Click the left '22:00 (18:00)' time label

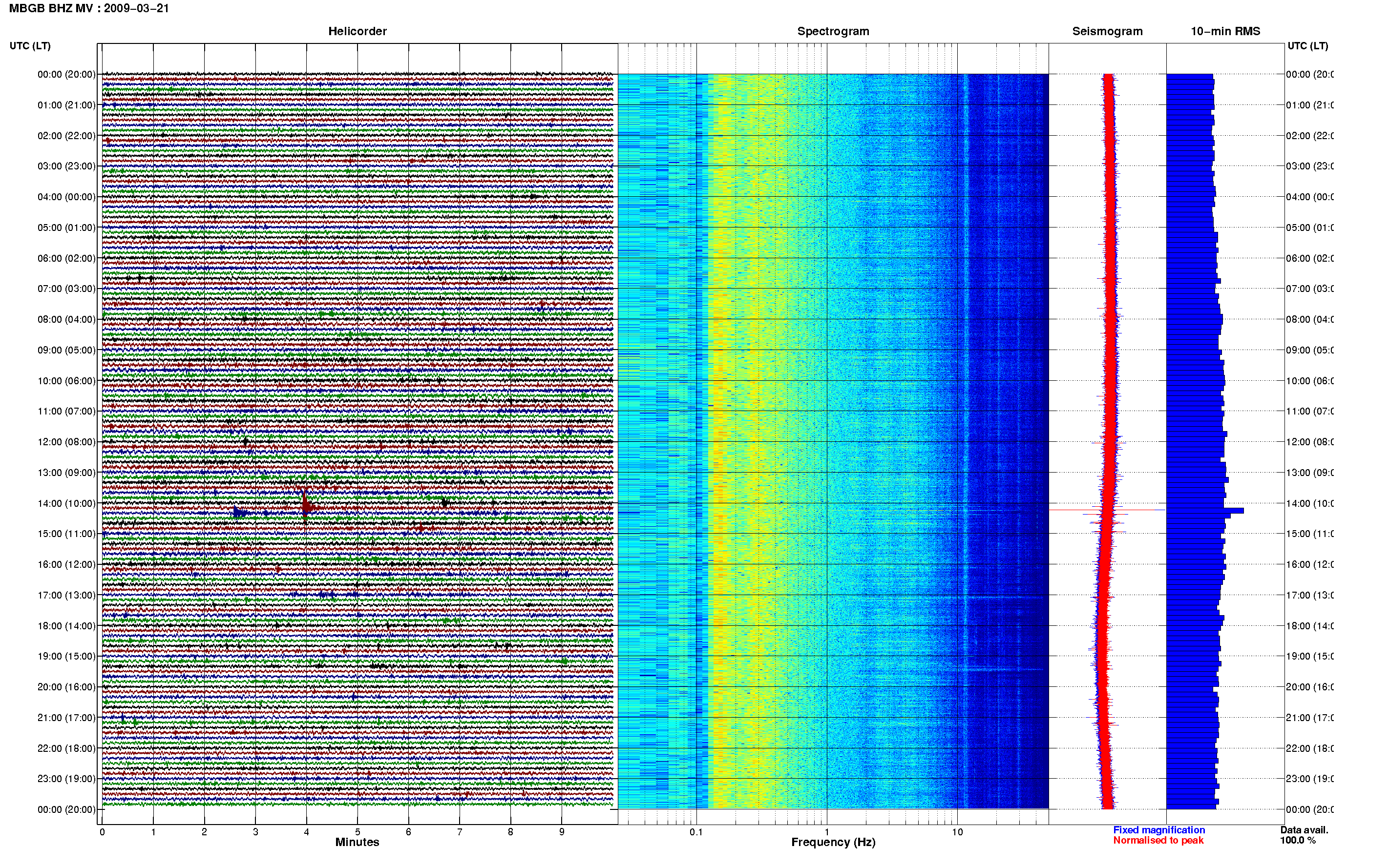point(66,748)
